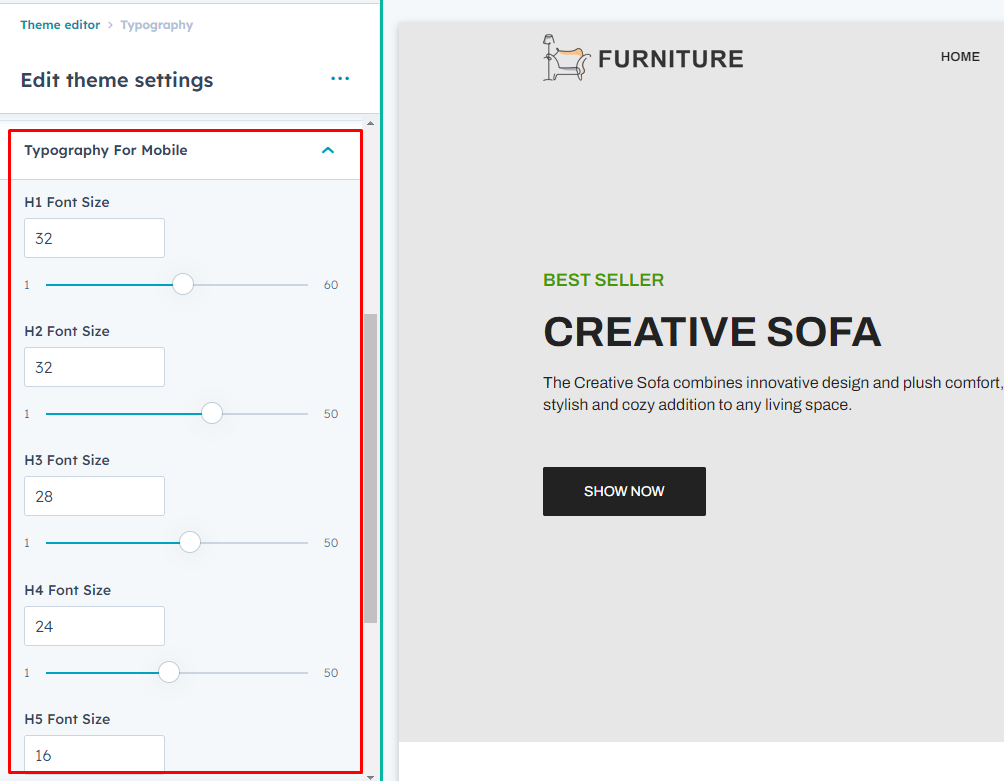Click the H4 Font Size slider handle
The height and width of the screenshot is (781, 1004).
point(169,672)
